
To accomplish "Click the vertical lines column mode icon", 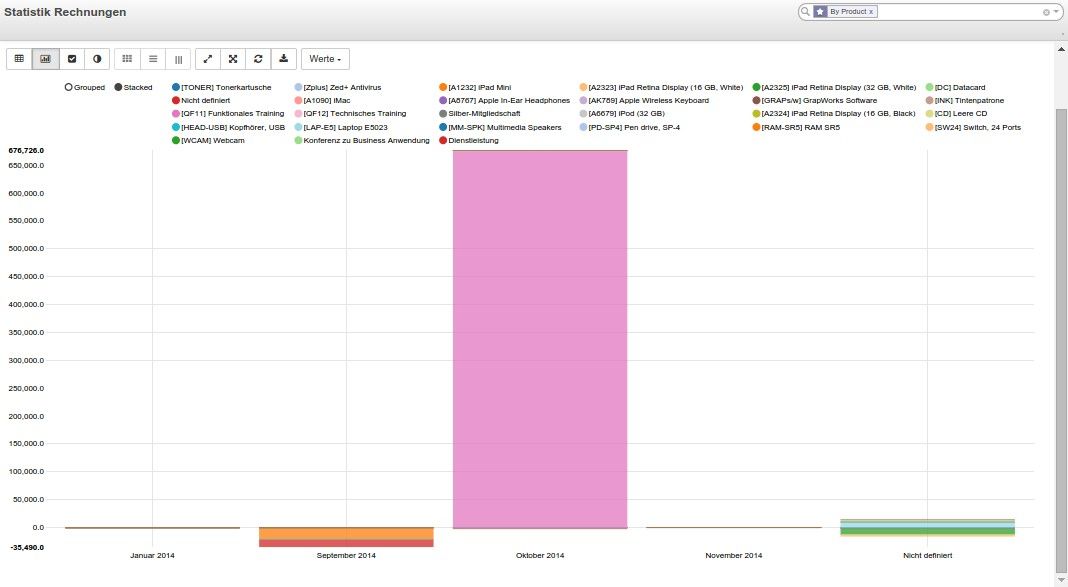I will [x=179, y=59].
